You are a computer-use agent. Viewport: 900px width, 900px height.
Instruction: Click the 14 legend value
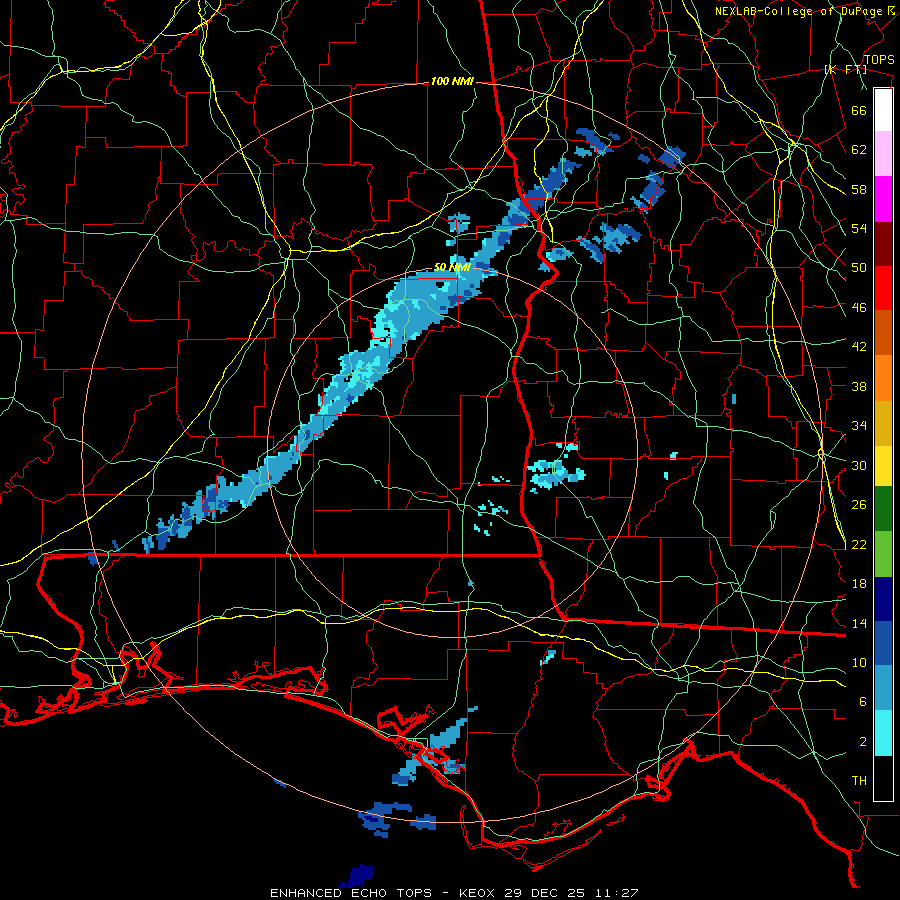(x=859, y=623)
